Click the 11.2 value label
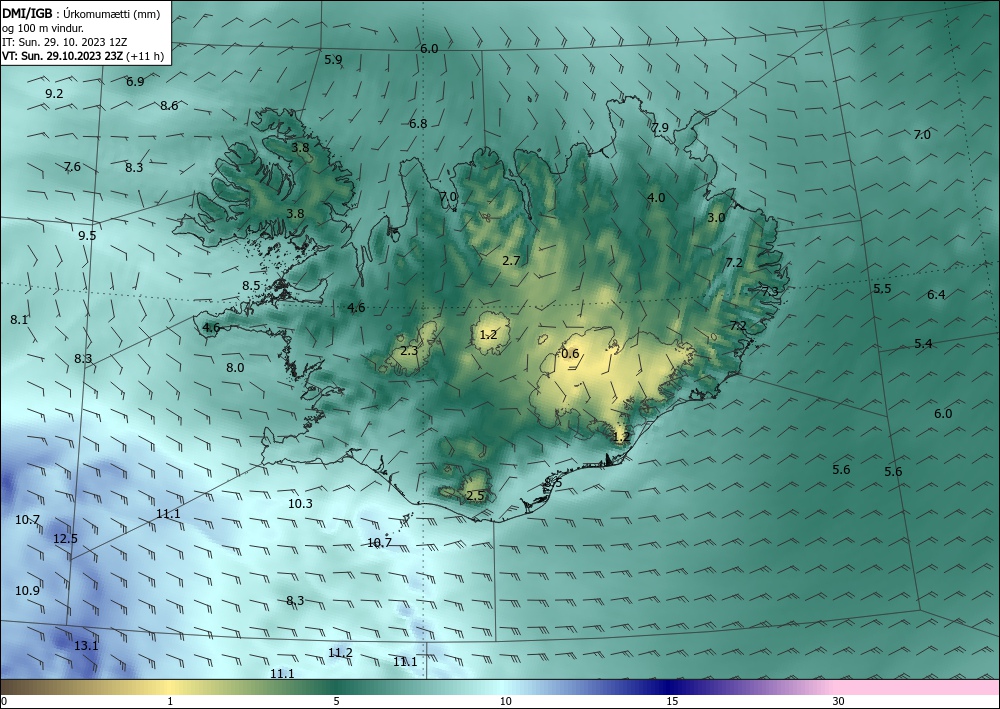 click(x=340, y=652)
